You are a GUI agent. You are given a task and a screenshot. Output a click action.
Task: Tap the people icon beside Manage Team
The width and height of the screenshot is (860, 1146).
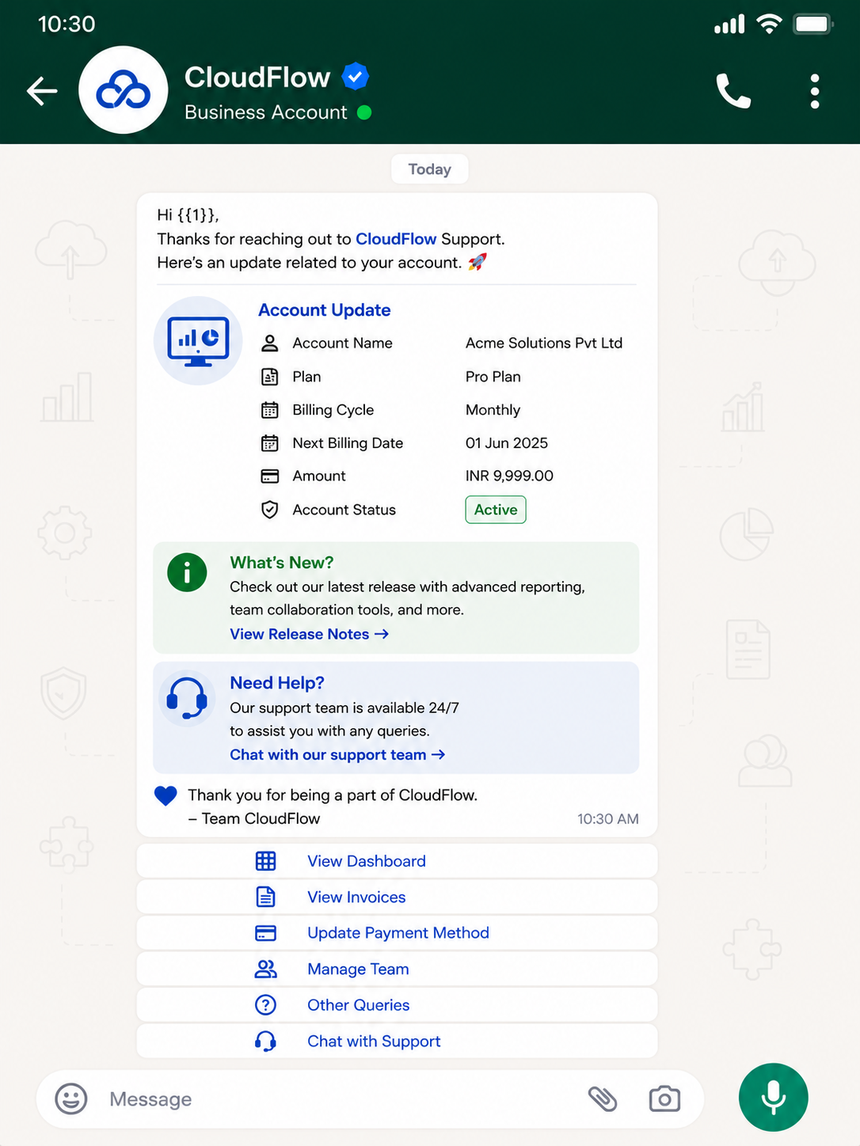[x=266, y=969]
